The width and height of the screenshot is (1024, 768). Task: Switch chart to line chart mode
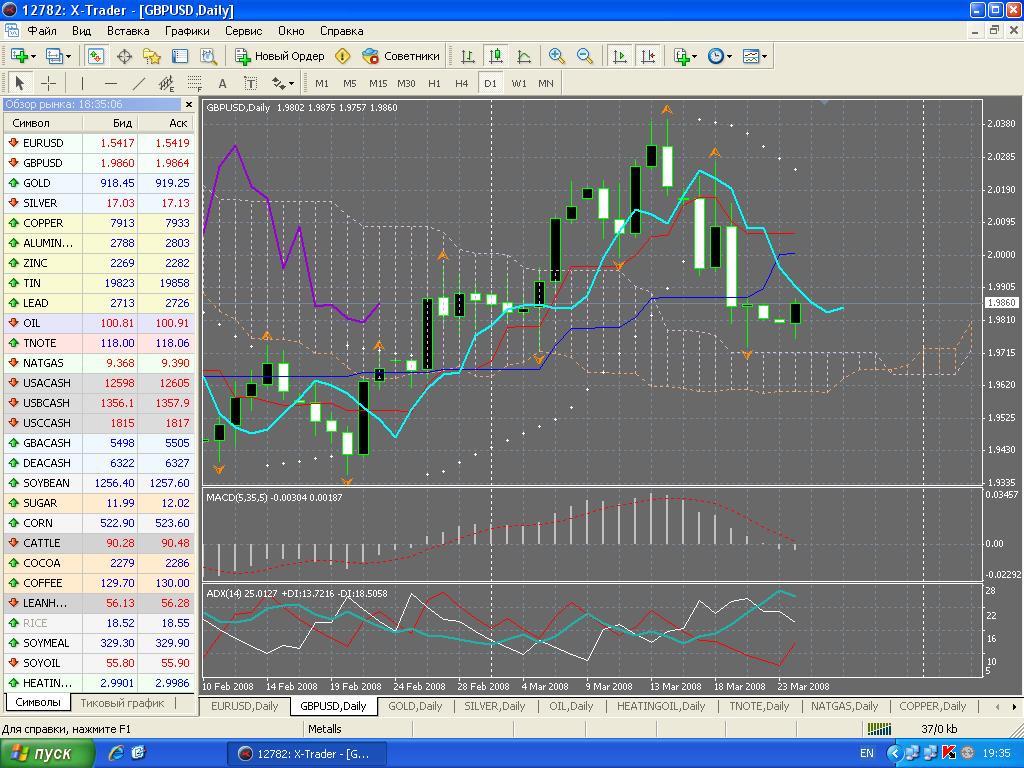coord(523,56)
